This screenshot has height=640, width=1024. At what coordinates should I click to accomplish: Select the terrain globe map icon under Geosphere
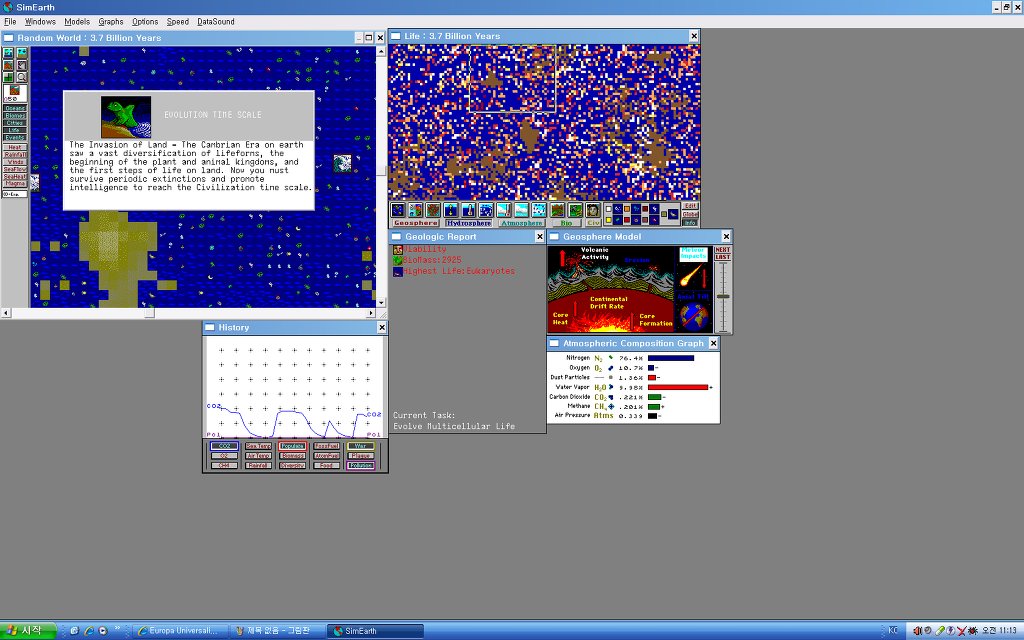pos(398,210)
